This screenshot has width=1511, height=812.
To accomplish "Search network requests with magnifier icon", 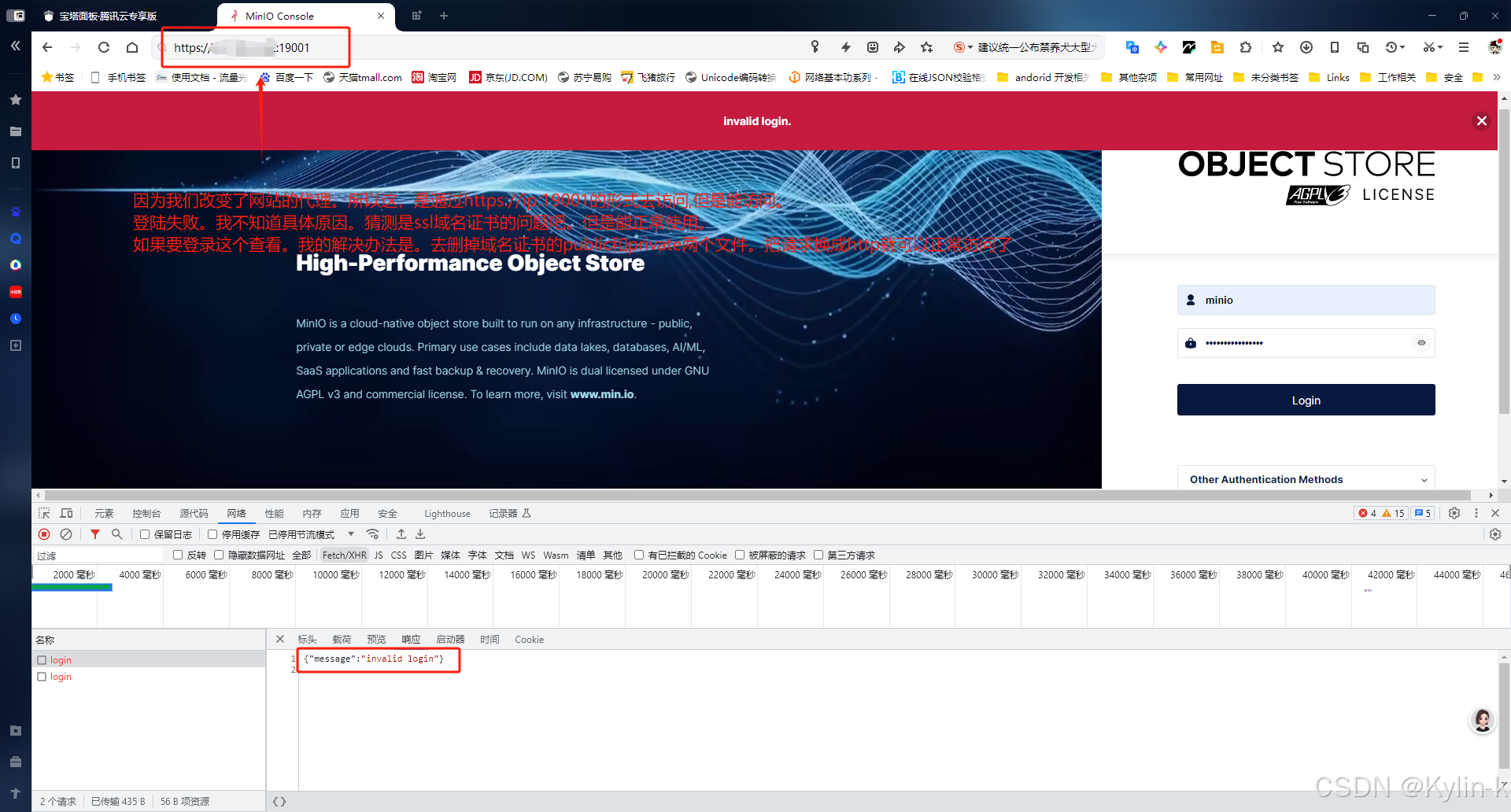I will (x=116, y=534).
